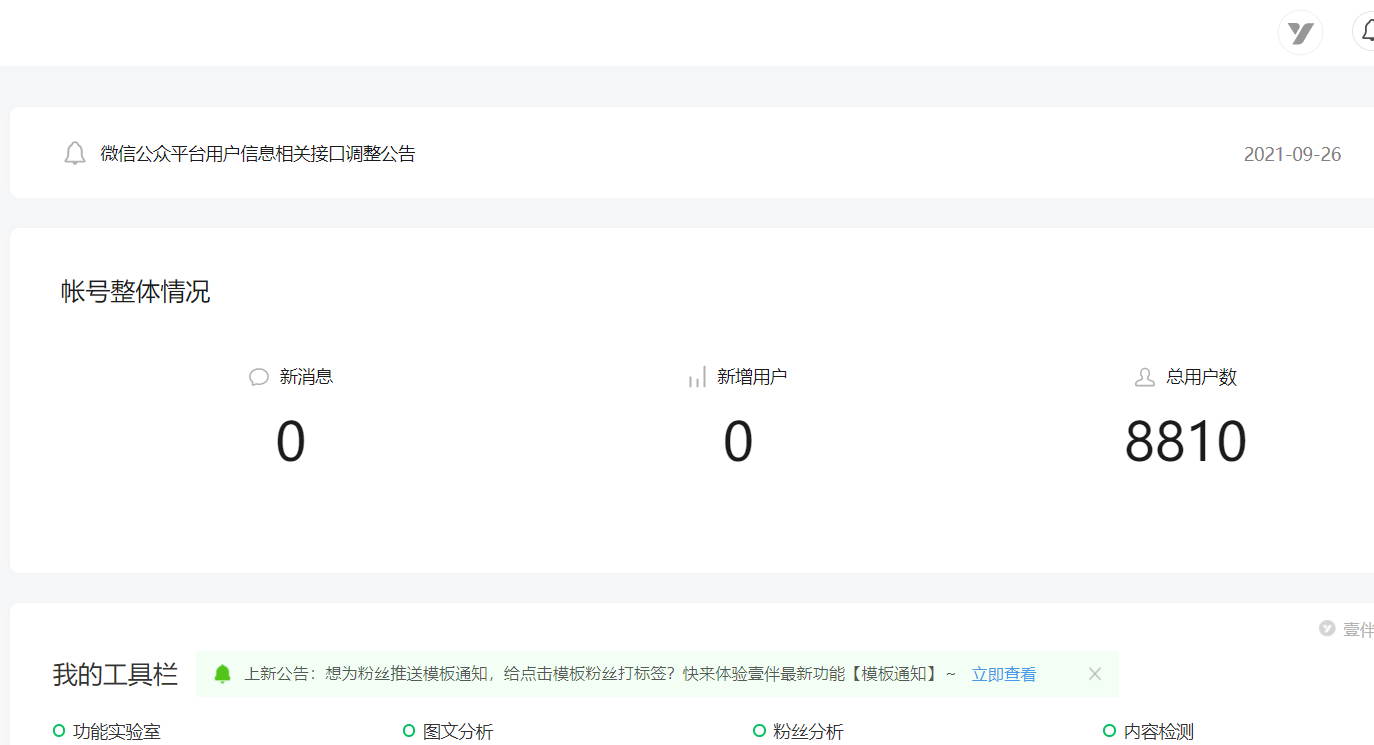Click the Y logo avatar icon
Screen dimensions: 1374x745
click(1300, 33)
